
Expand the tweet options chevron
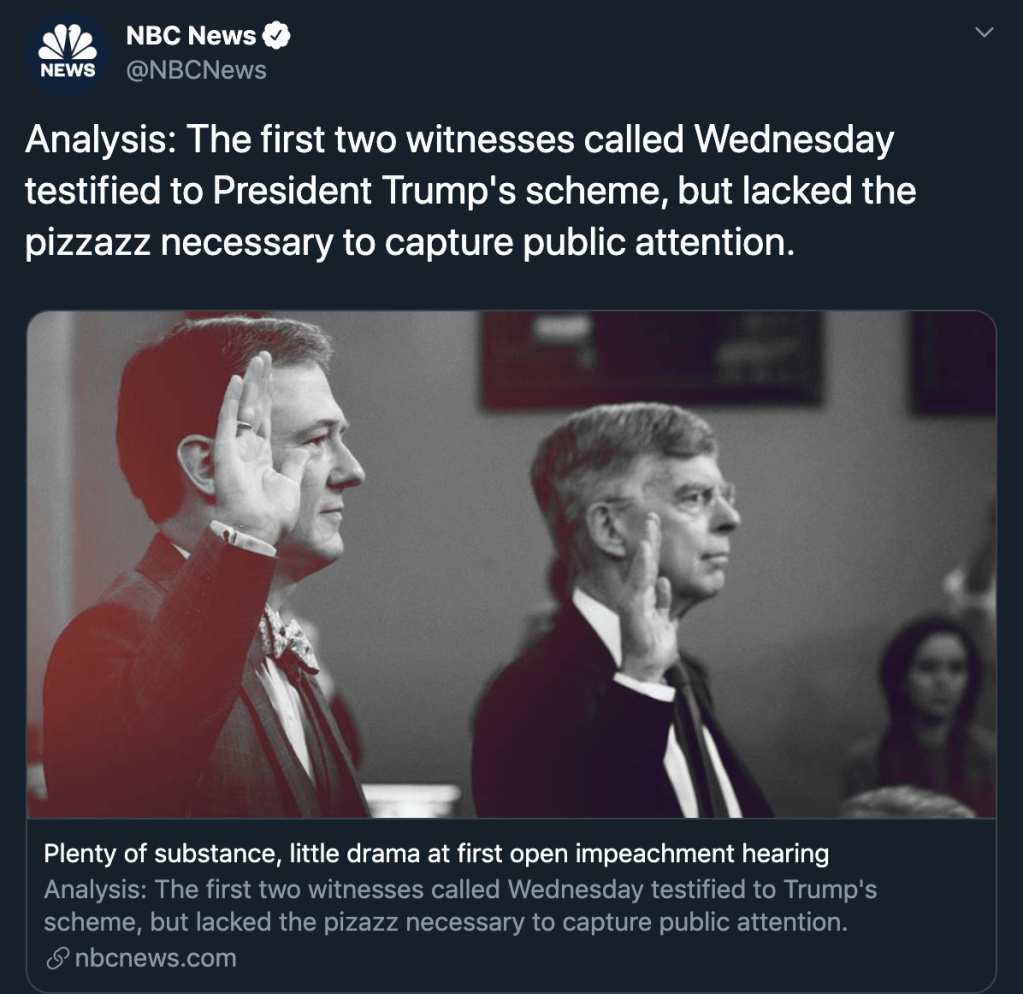click(x=984, y=32)
